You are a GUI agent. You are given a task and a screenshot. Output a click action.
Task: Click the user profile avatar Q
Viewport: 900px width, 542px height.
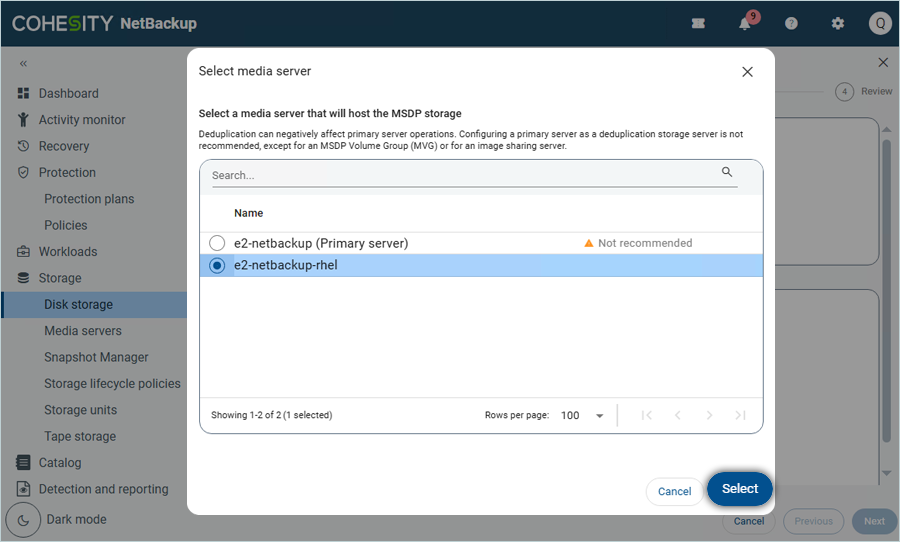tap(879, 24)
